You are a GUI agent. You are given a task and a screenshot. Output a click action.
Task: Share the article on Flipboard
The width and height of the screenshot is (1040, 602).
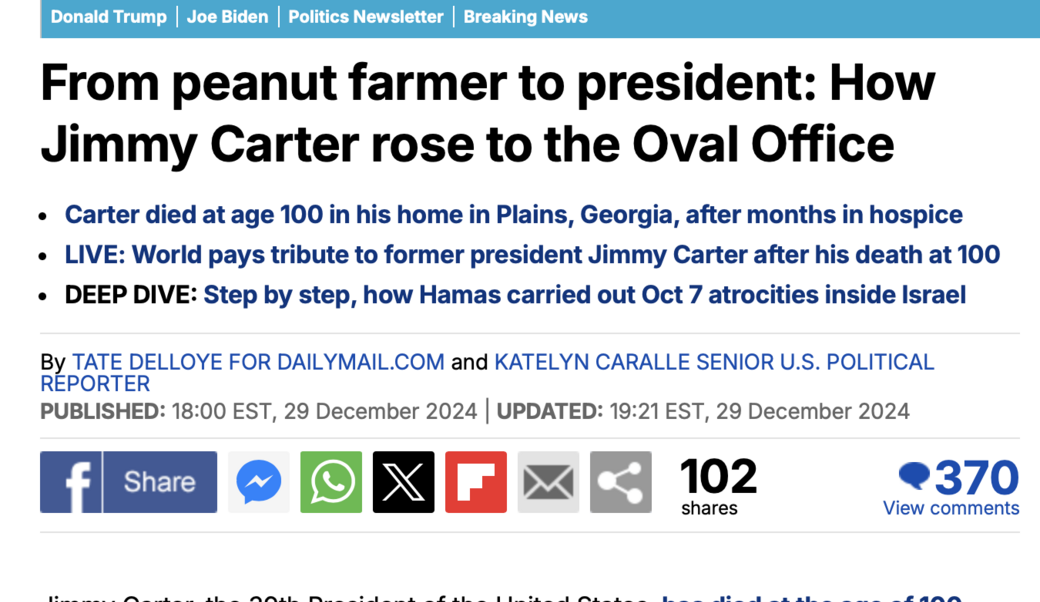[x=475, y=482]
